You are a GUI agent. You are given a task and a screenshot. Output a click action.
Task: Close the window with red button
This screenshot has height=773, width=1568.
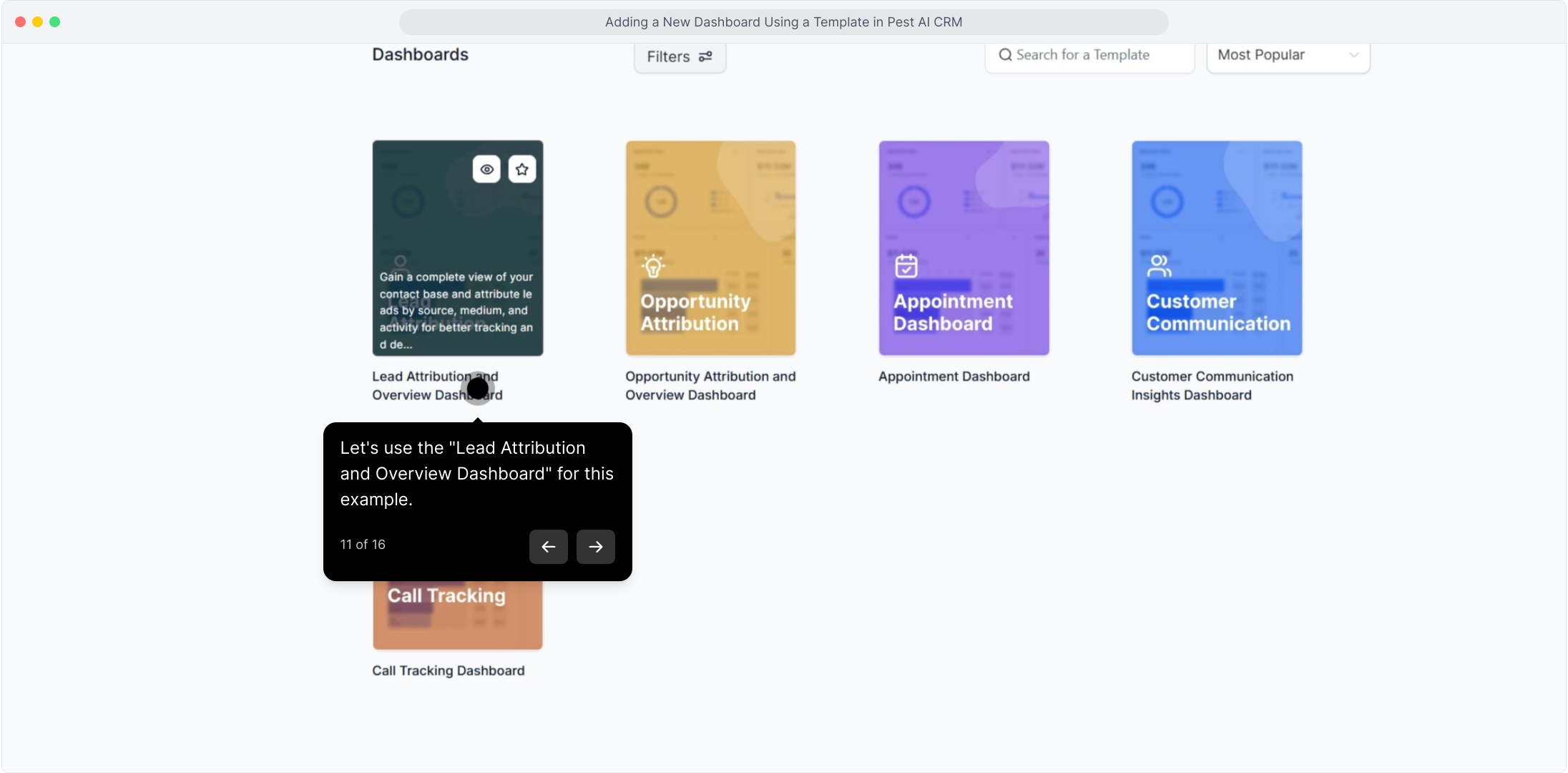[20, 22]
